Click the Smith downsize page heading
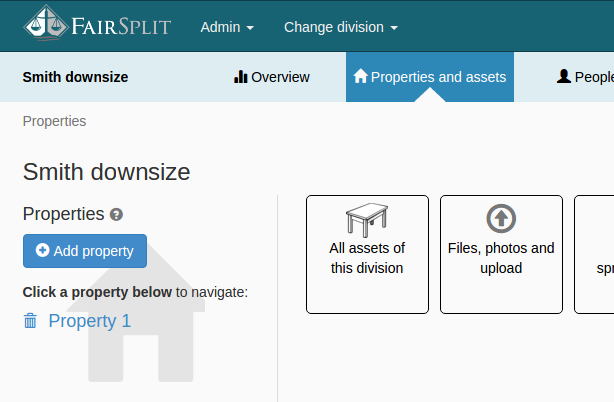 (107, 172)
